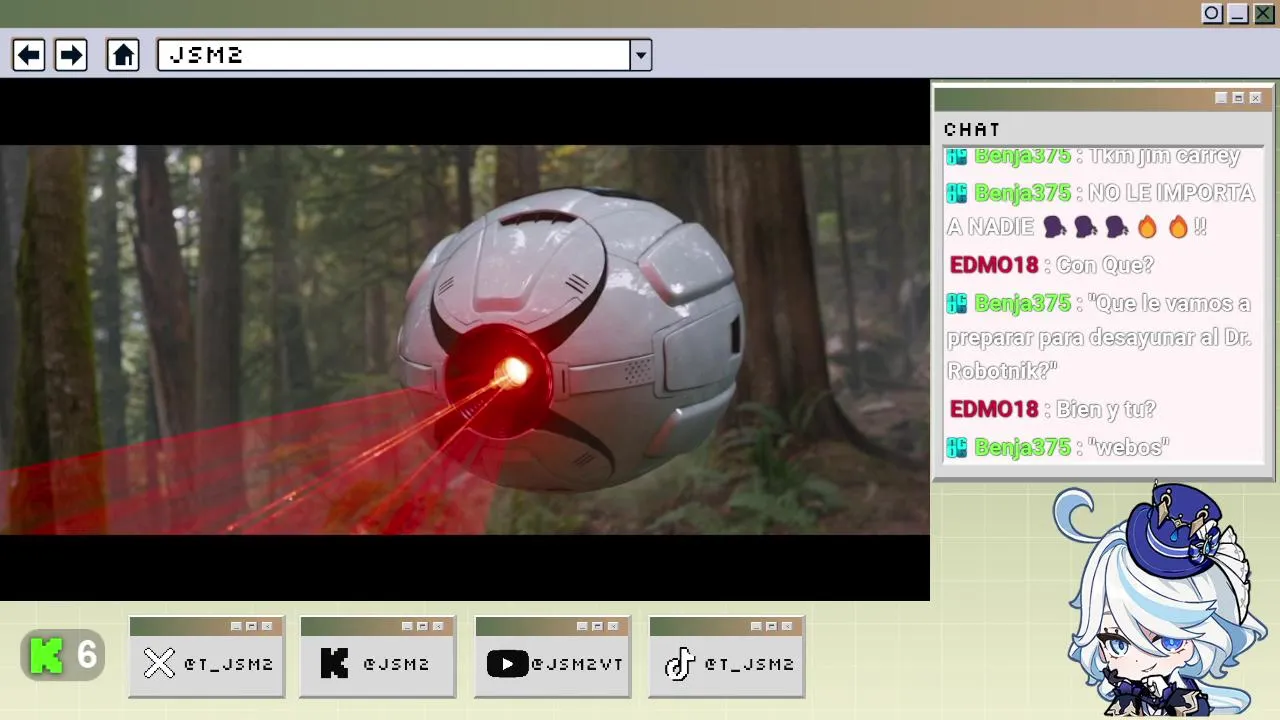This screenshot has height=720, width=1280.
Task: Click the TikTok logo in @T_JSM2 card
Action: (680, 664)
